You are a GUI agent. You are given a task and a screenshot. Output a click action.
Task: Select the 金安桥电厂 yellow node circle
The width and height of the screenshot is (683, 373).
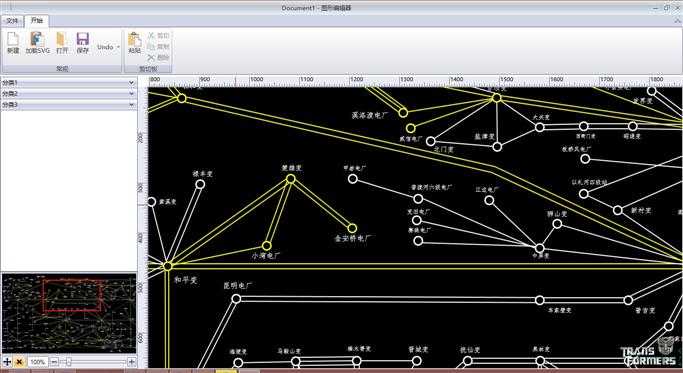click(352, 228)
